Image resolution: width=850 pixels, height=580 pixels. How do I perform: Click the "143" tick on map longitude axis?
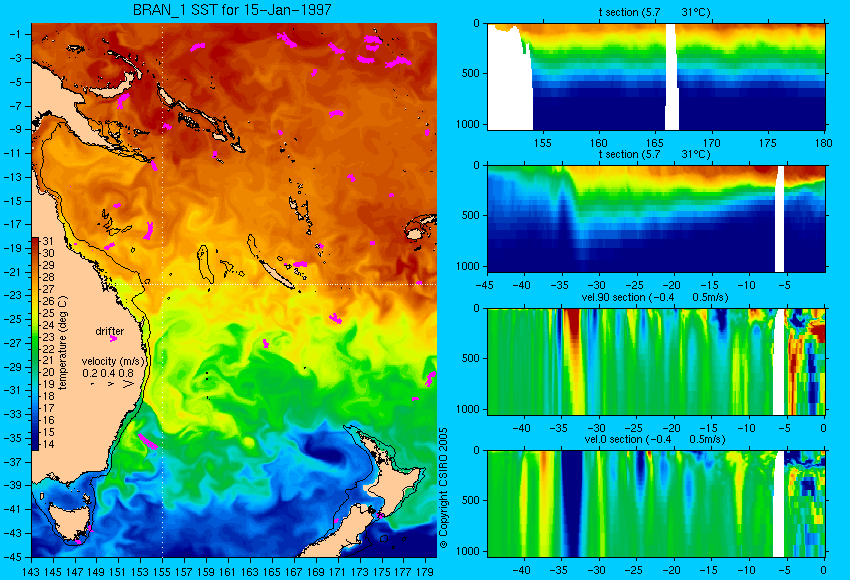[x=31, y=571]
